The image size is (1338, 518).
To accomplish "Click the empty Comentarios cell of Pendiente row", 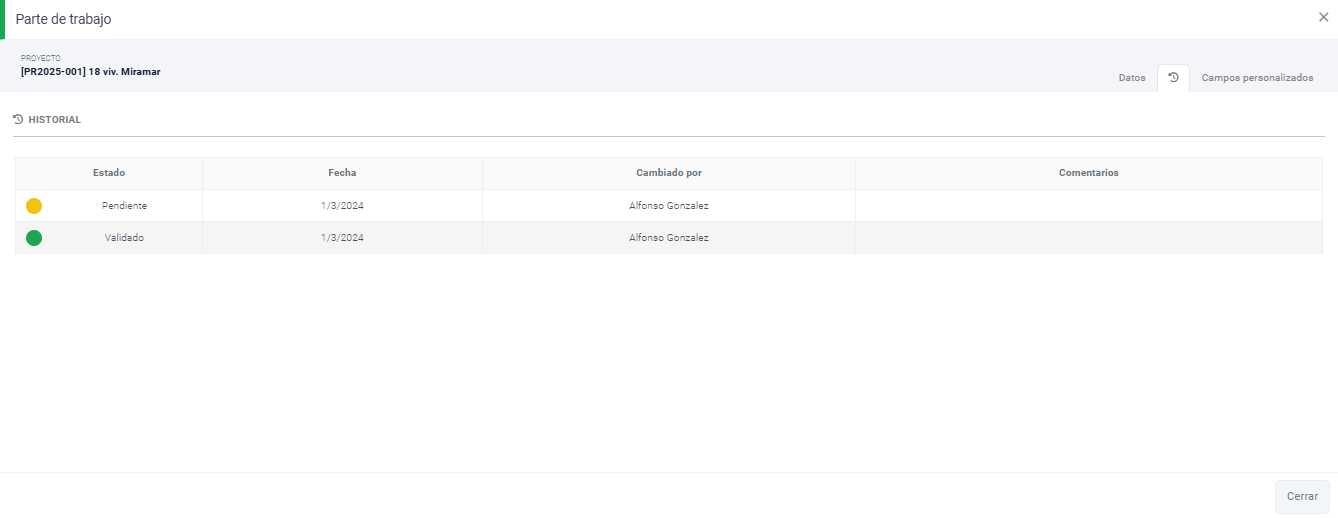I will pos(1088,206).
